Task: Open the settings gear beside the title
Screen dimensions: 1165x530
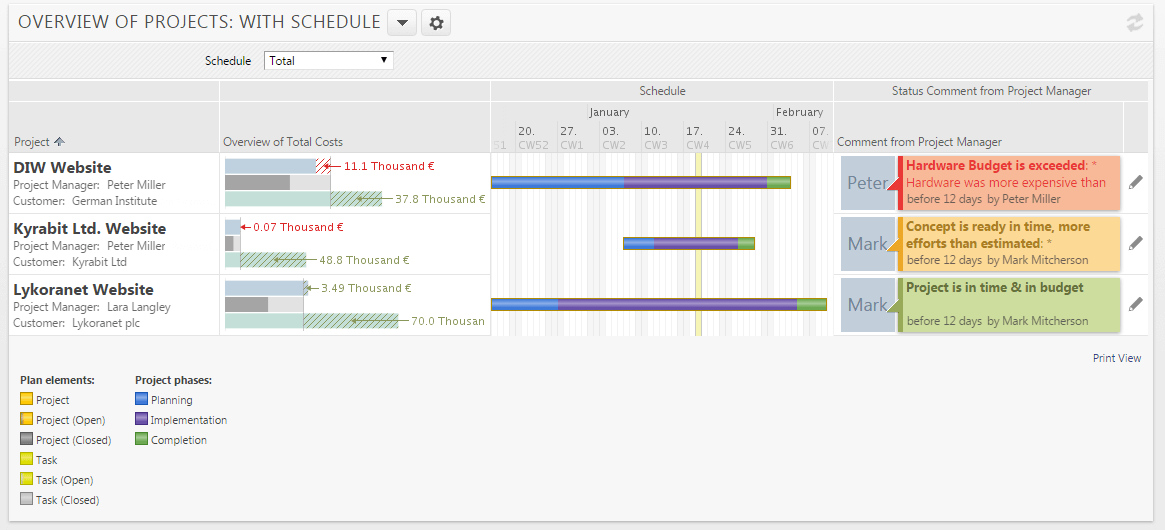Action: point(436,22)
